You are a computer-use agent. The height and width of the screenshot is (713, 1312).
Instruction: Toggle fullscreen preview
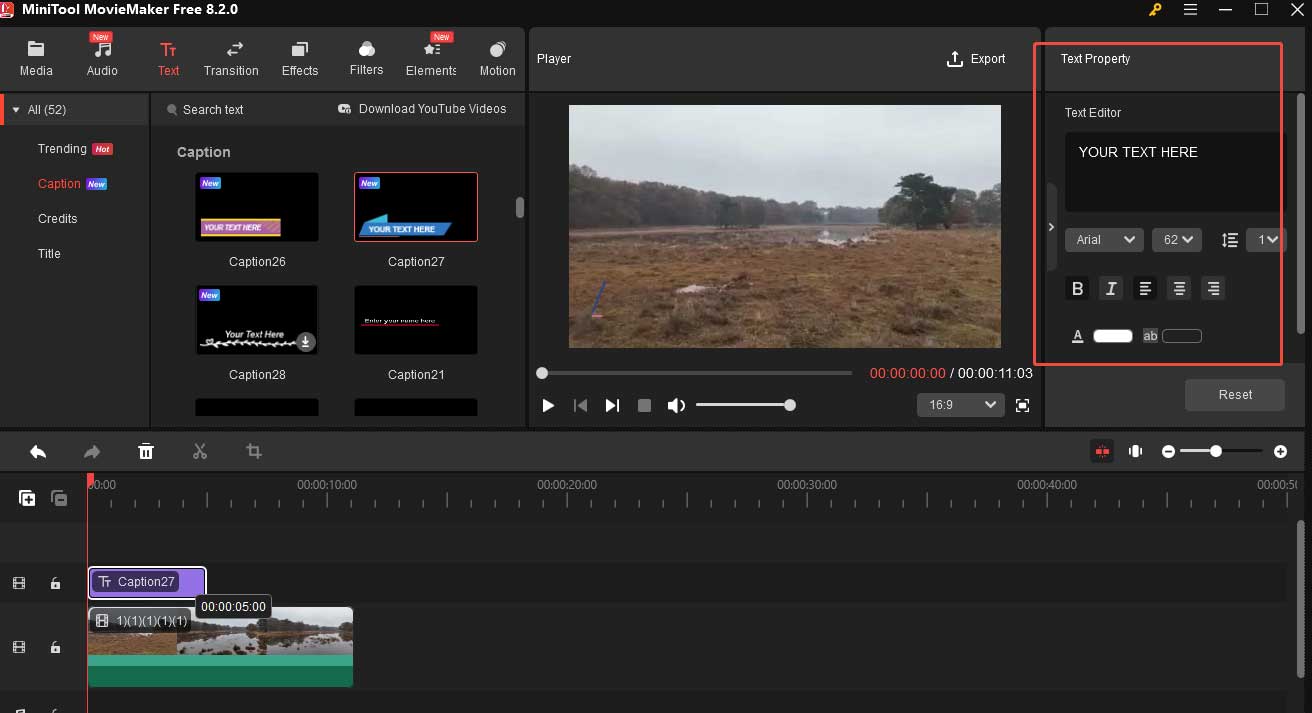point(1022,405)
